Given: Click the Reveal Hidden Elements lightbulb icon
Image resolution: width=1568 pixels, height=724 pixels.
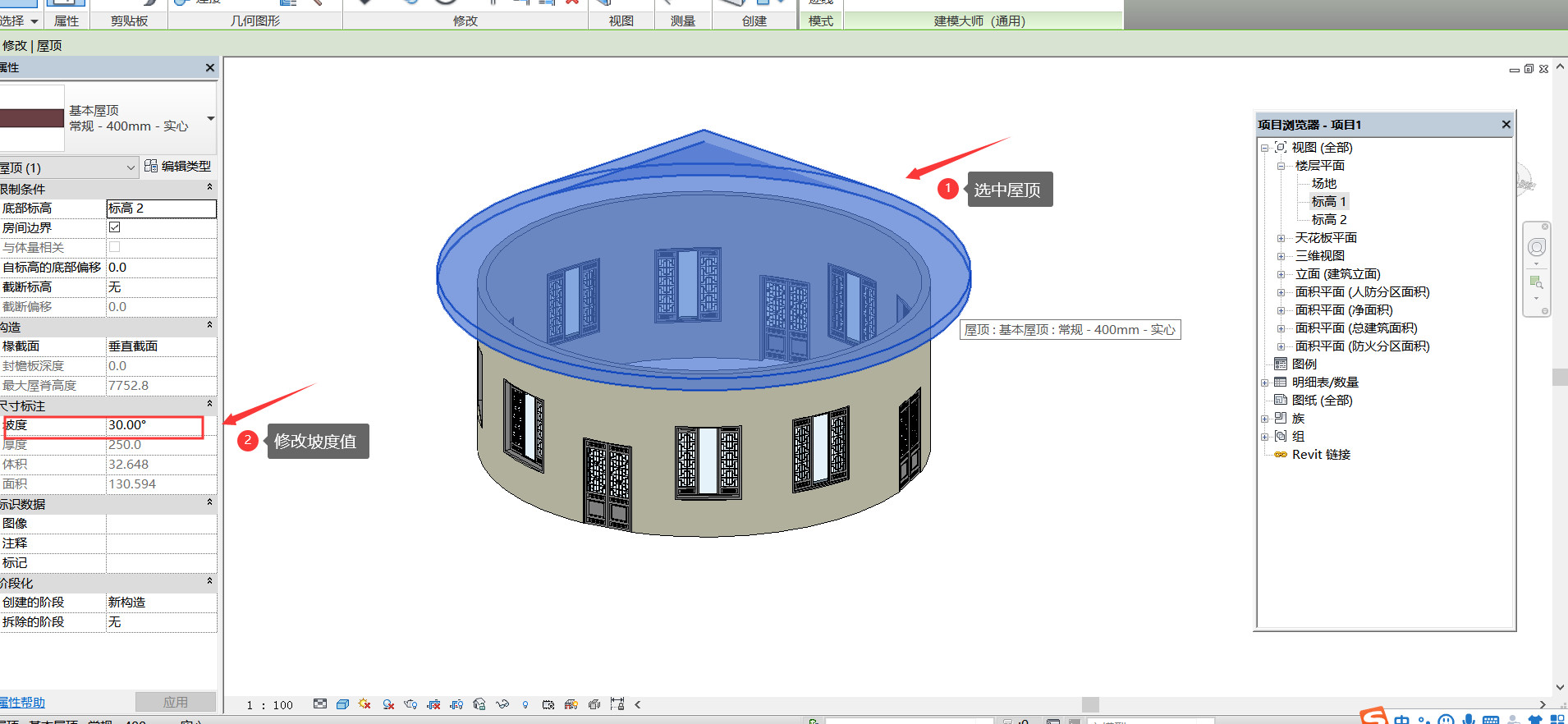Looking at the screenshot, I should (x=525, y=704).
